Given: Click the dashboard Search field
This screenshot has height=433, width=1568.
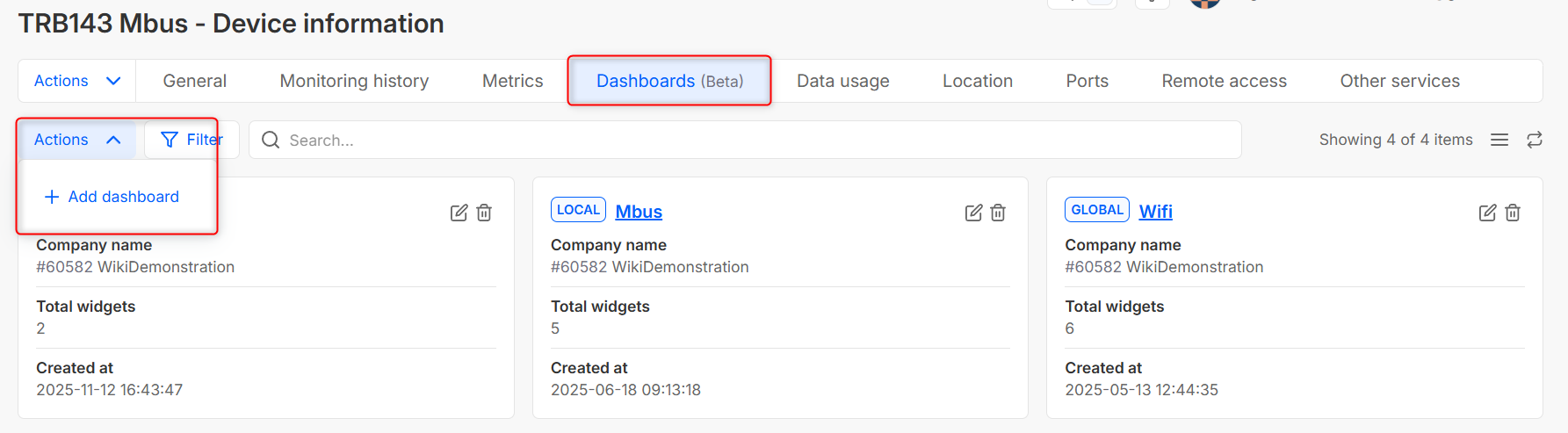Looking at the screenshot, I should click(745, 140).
